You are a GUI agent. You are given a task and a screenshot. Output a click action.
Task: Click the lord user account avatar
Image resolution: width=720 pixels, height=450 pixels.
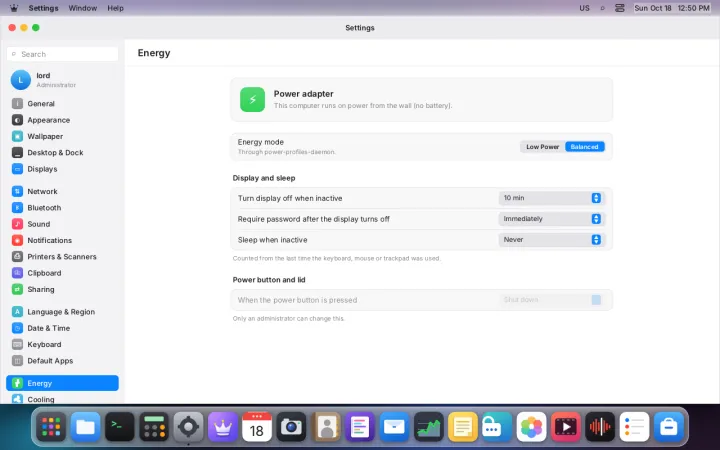[21, 80]
